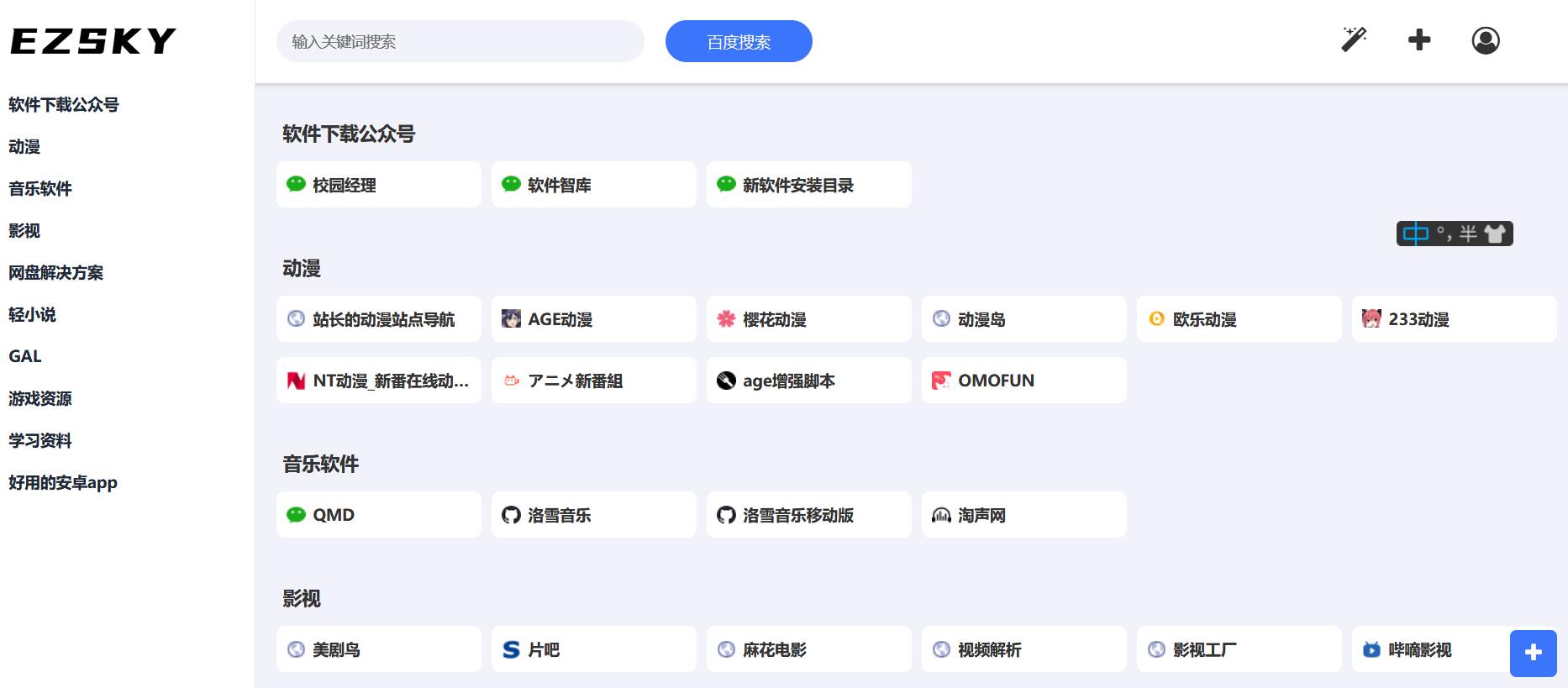1568x688 pixels.
Task: Open the 片吧 link
Action: (594, 649)
